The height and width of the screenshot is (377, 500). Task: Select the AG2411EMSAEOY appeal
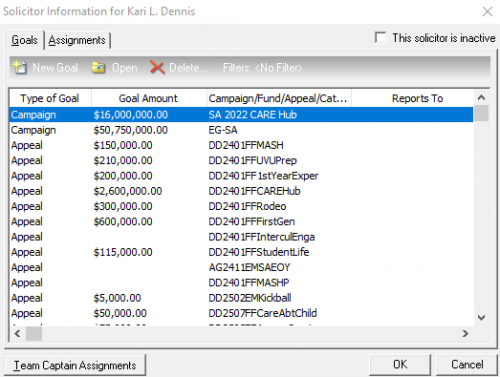coord(241,267)
